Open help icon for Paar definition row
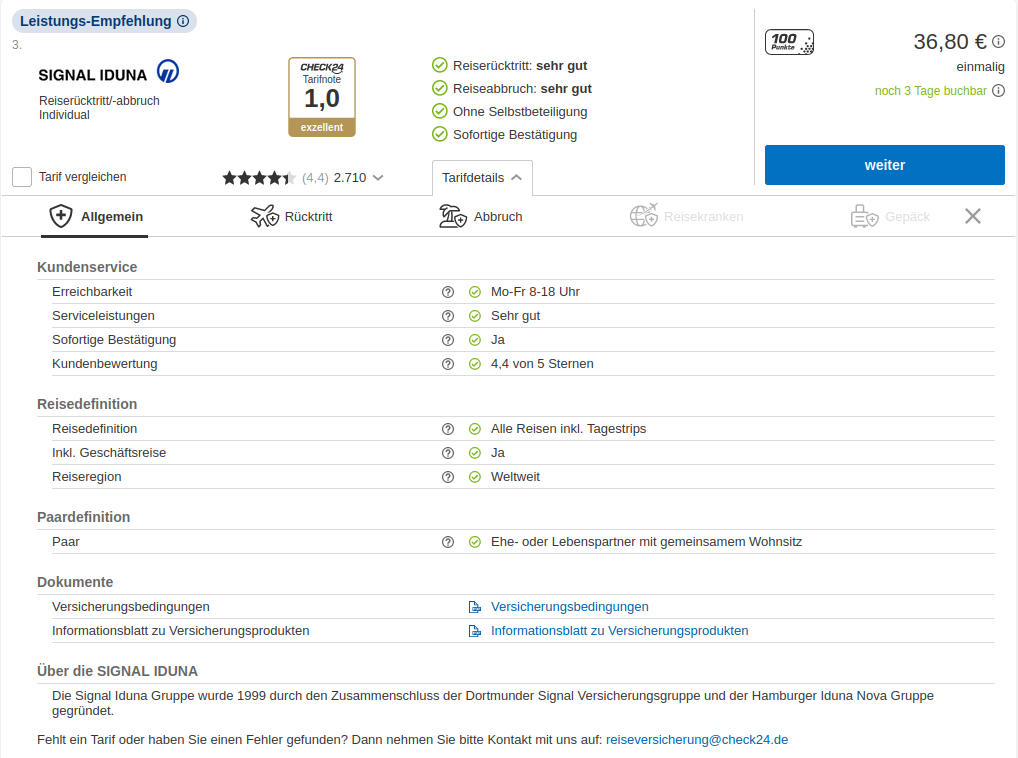This screenshot has height=758, width=1018. pos(448,542)
